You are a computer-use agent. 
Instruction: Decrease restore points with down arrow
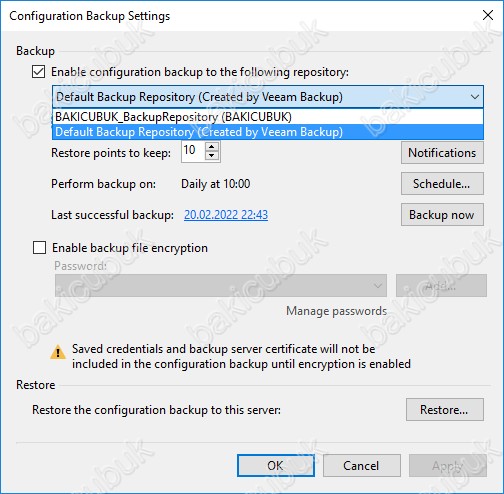point(212,155)
